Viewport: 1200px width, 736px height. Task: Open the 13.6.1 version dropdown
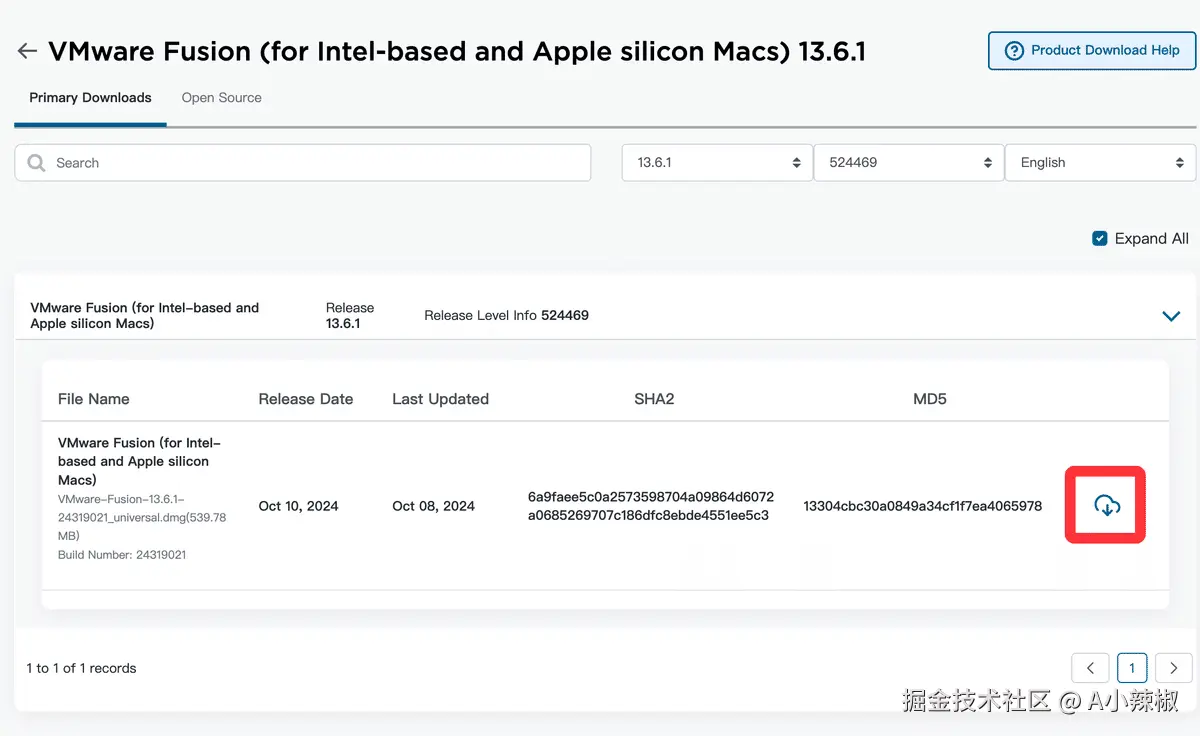tap(716, 162)
